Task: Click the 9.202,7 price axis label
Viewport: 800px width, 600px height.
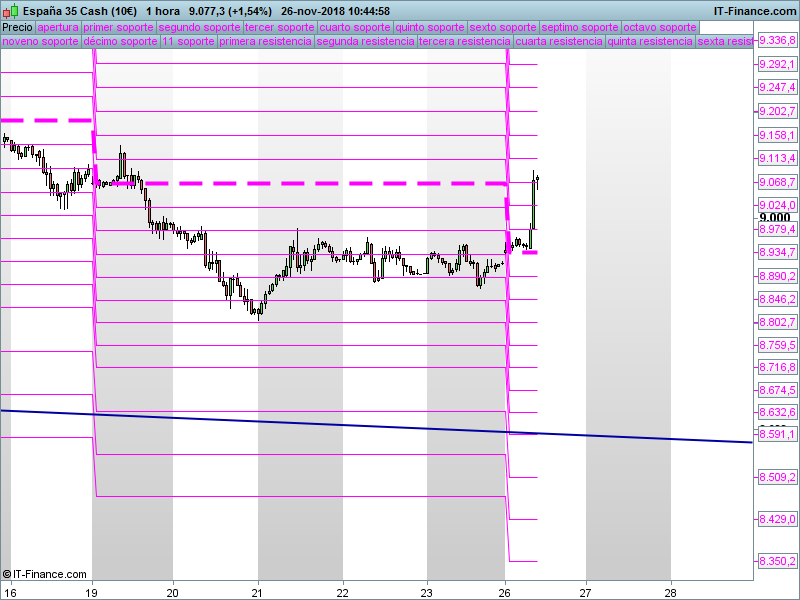Action: click(x=777, y=111)
